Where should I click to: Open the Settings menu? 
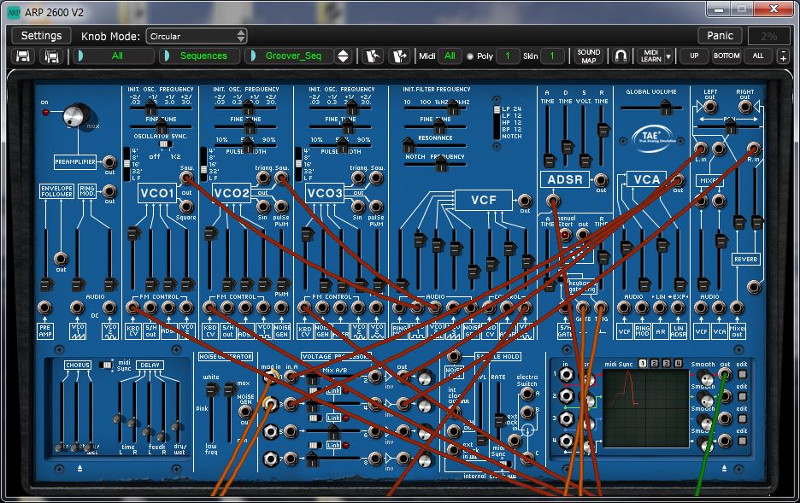coord(41,36)
